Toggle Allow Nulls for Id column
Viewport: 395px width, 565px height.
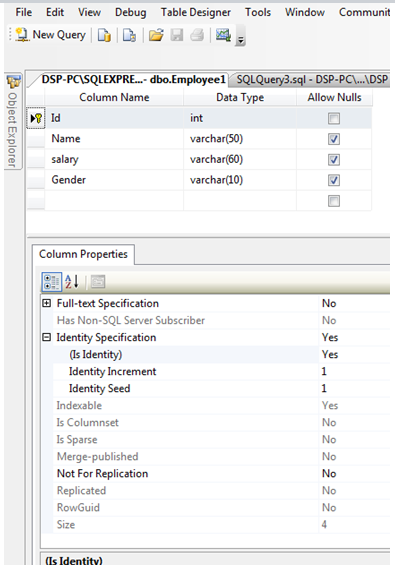tap(334, 118)
